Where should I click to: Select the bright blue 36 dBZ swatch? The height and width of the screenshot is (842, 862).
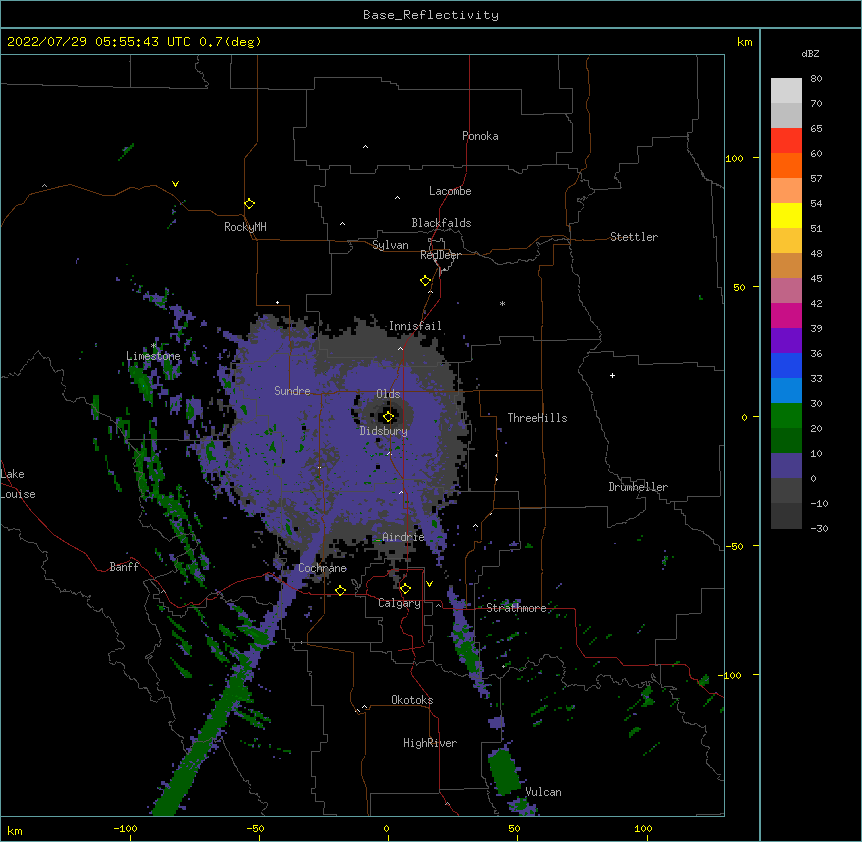click(x=786, y=365)
